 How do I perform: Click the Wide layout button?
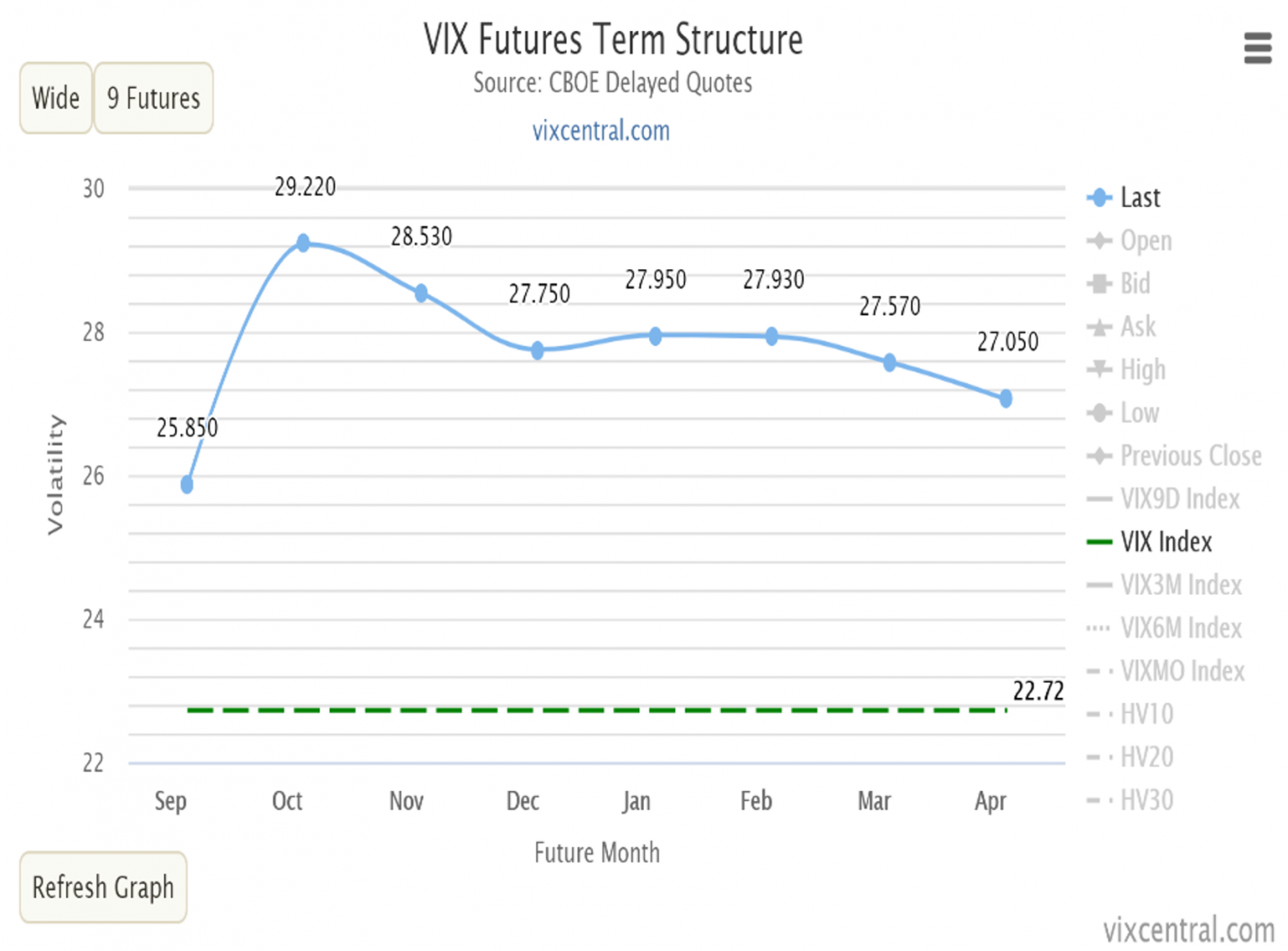coord(54,98)
